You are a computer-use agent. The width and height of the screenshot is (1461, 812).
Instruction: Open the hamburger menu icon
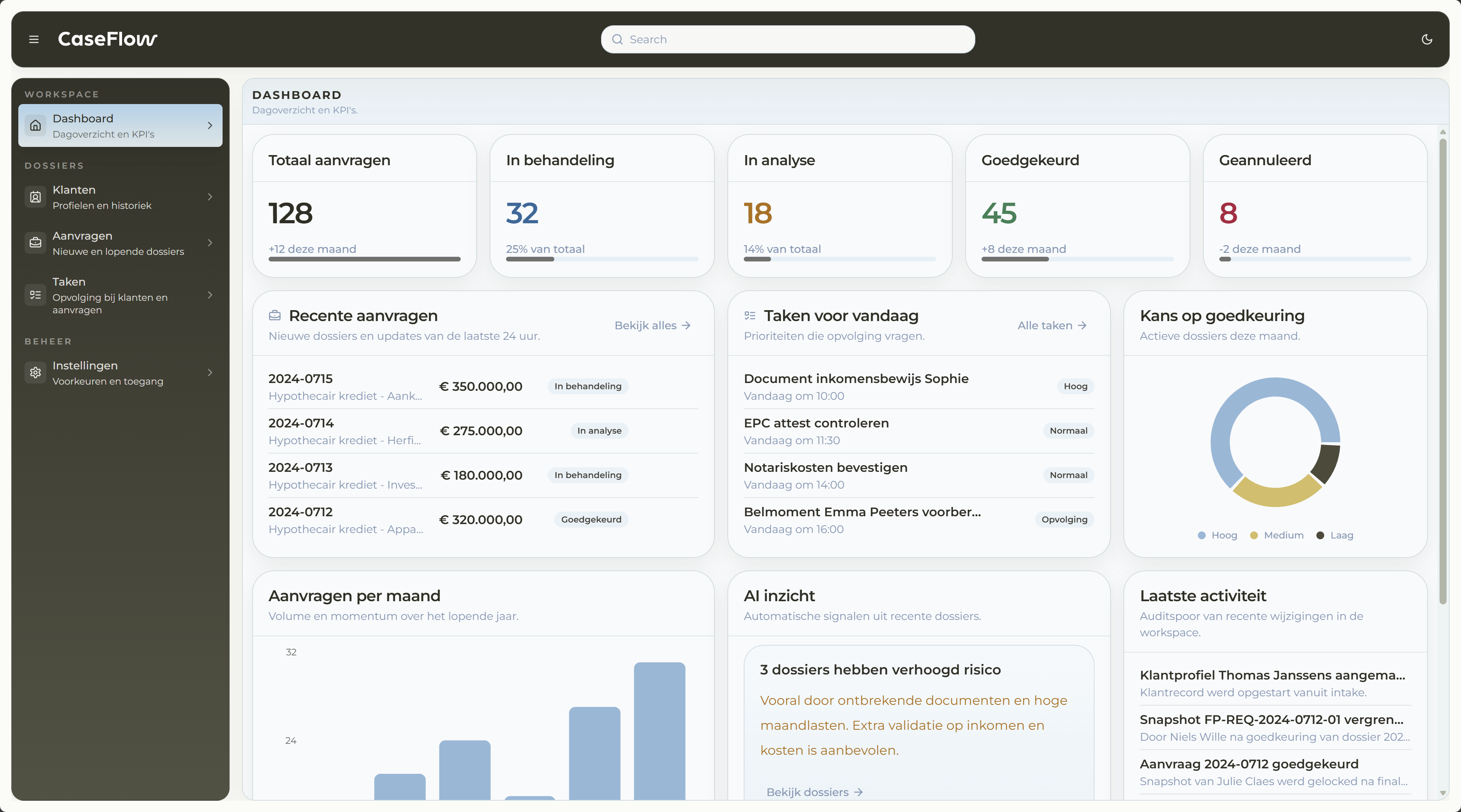(x=34, y=39)
